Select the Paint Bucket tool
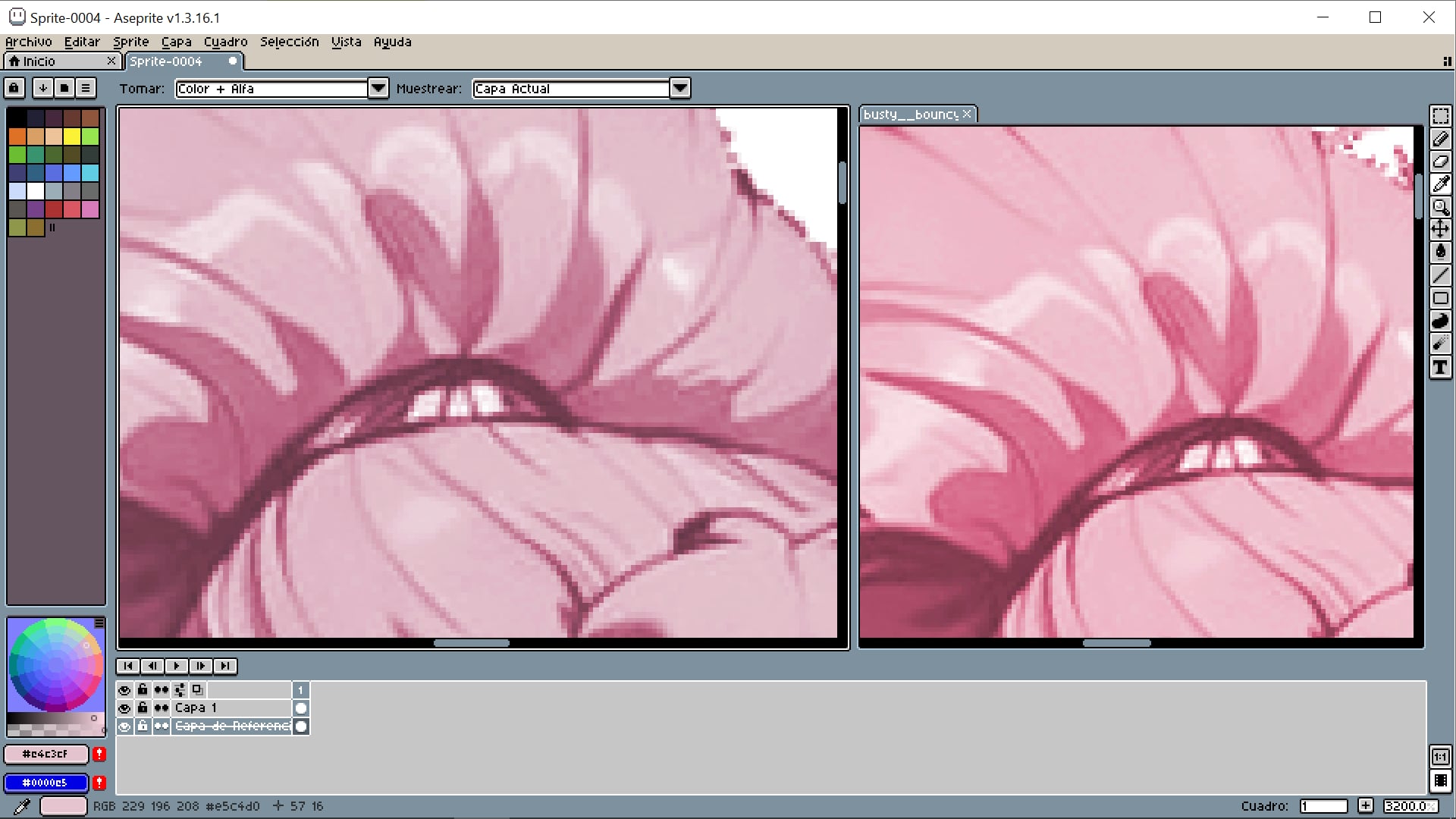Image resolution: width=1456 pixels, height=819 pixels. 1440,253
